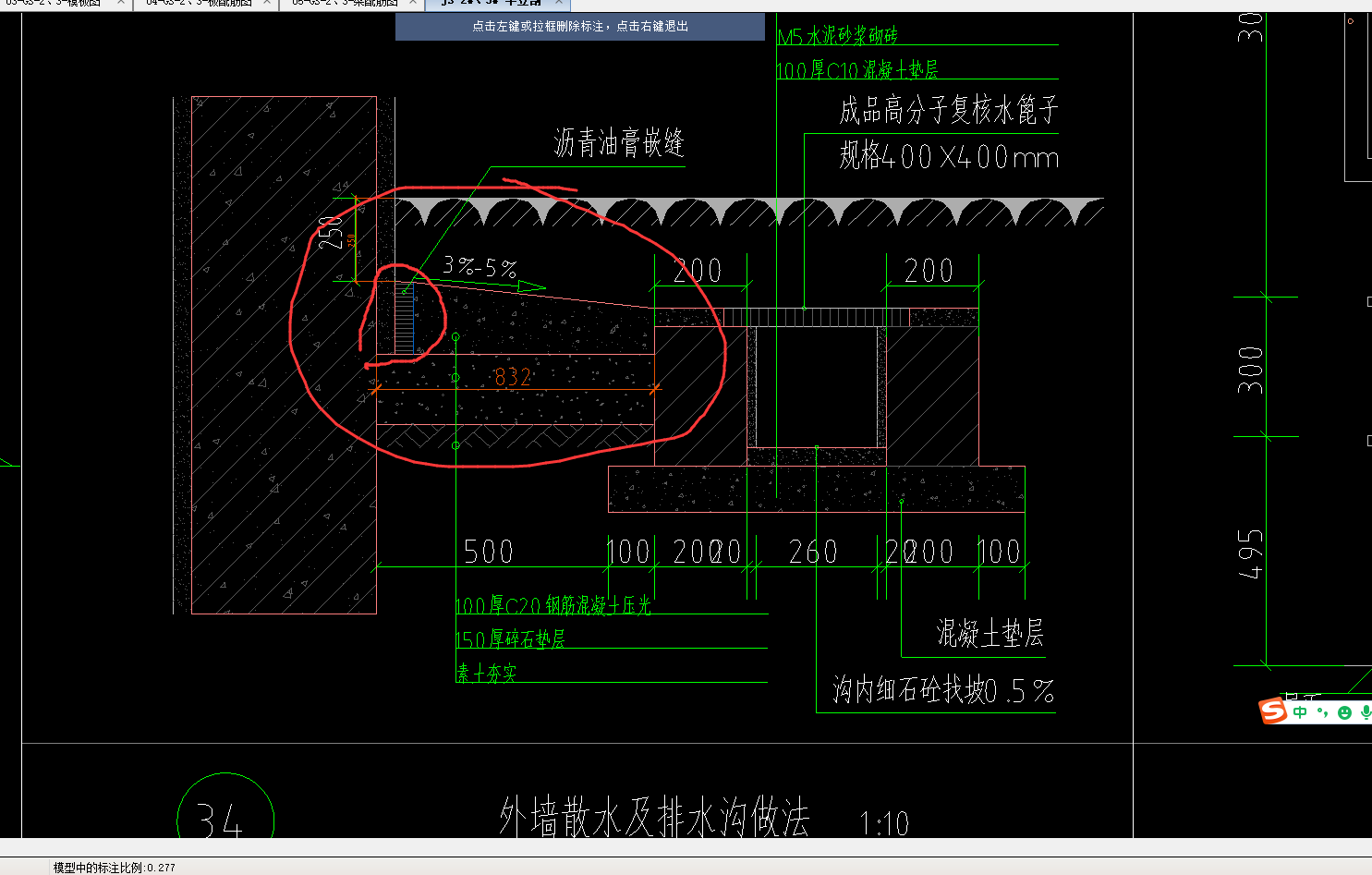
Task: Toggle Chinese punctuation in Sogou toolbar
Action: pos(1320,711)
